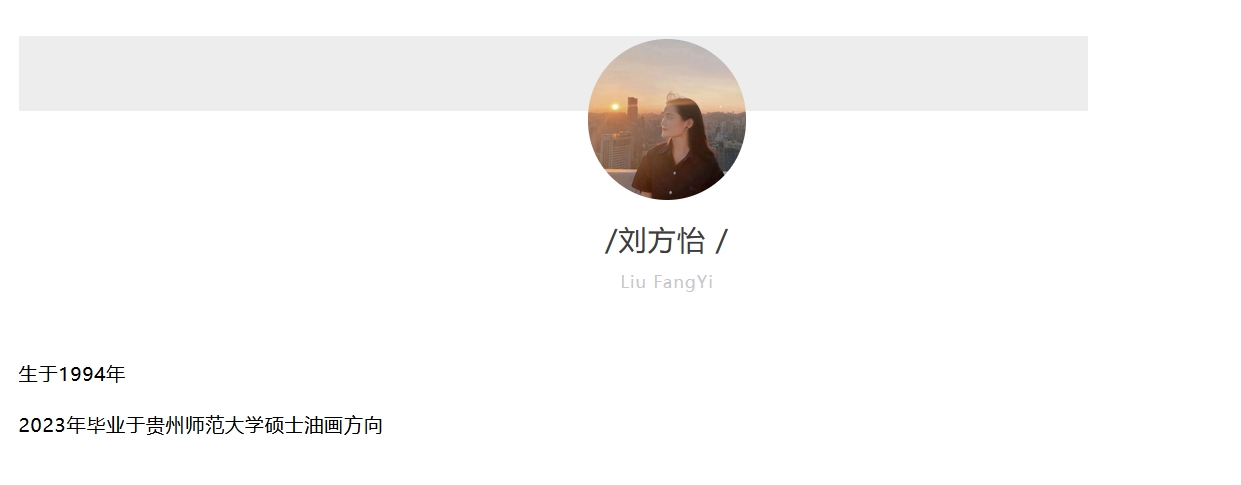Click the year 1994 in the birth line

(x=82, y=375)
